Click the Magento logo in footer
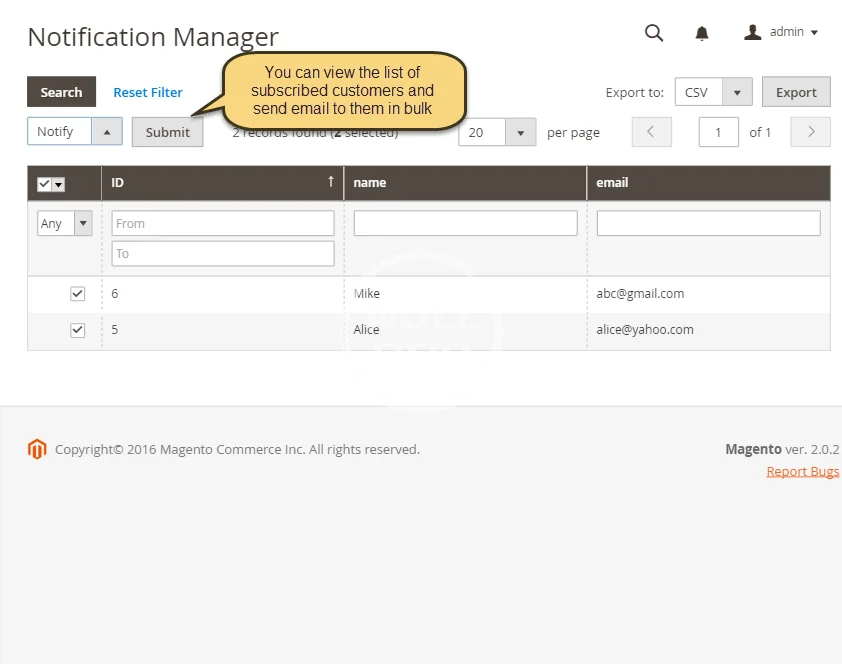This screenshot has height=664, width=842. pyautogui.click(x=37, y=450)
